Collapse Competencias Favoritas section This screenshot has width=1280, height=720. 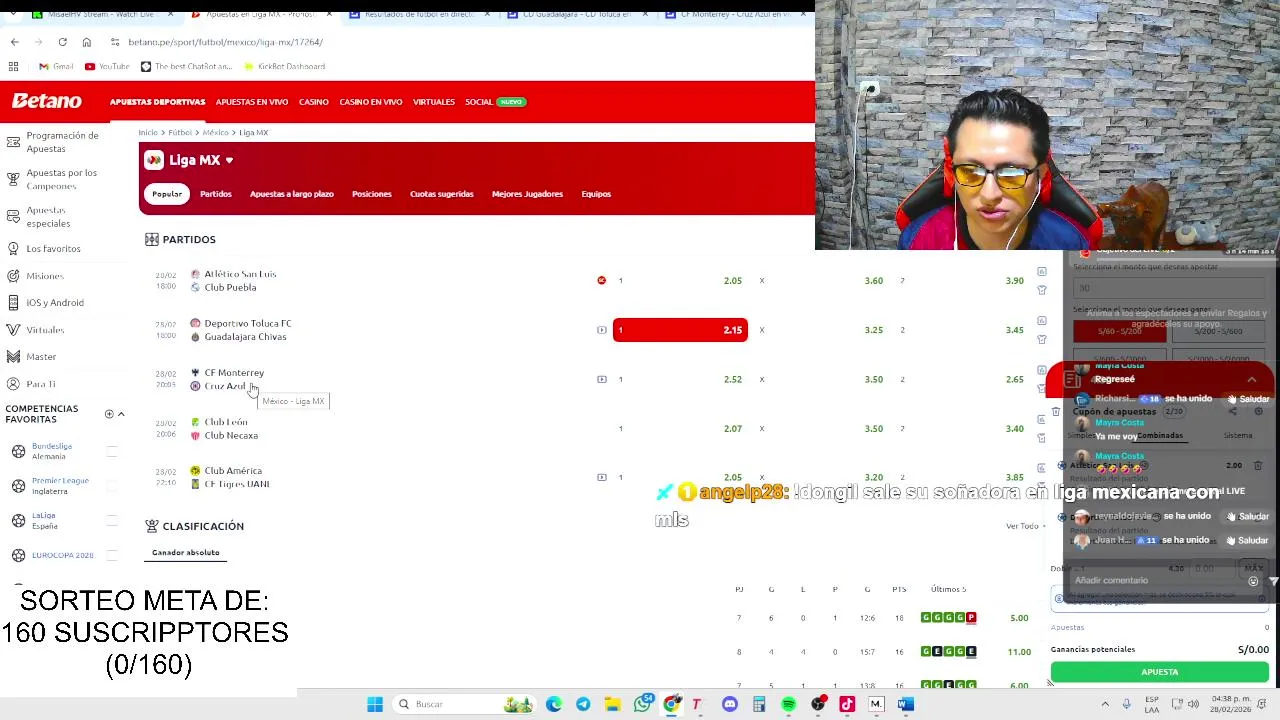point(121,414)
